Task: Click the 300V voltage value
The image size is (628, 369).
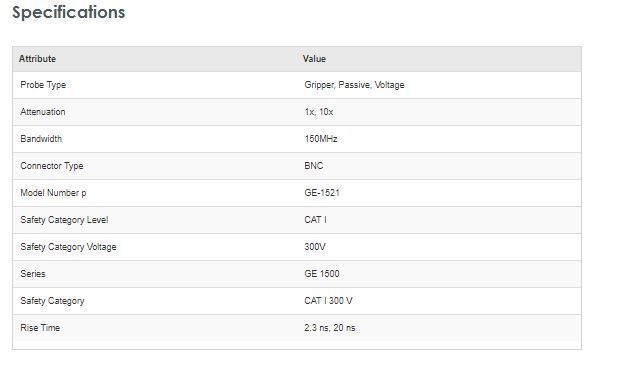Action: pyautogui.click(x=315, y=247)
